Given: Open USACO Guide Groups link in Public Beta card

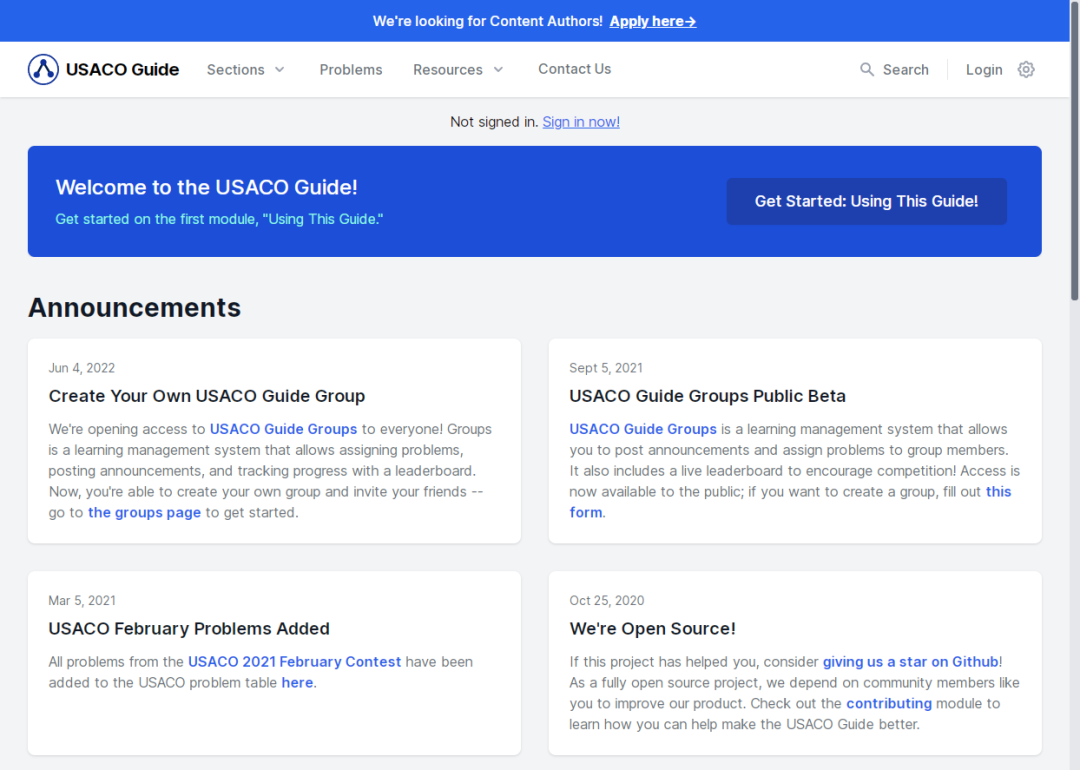Looking at the screenshot, I should coord(643,429).
